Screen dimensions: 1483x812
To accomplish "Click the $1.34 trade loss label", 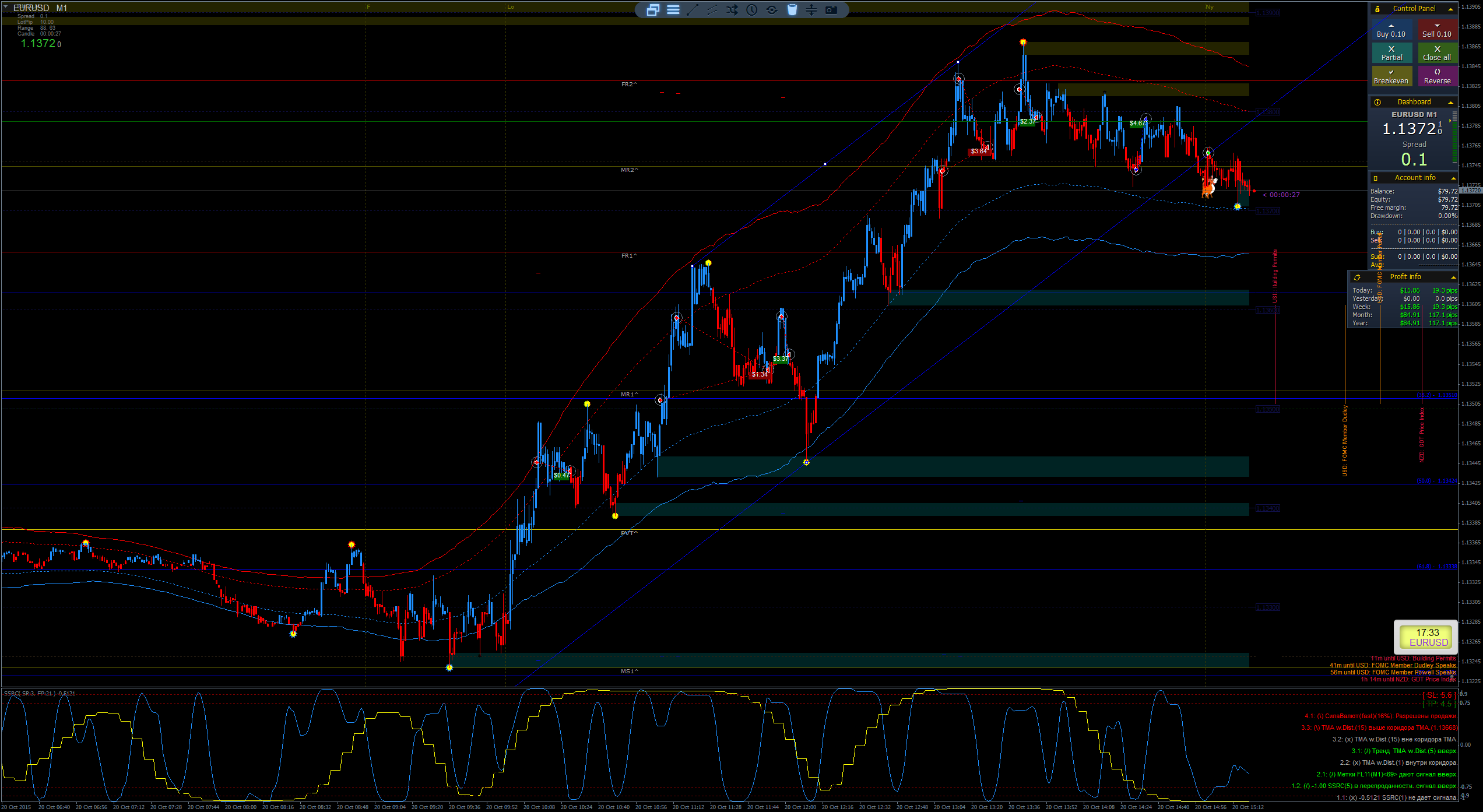I will pos(760,375).
